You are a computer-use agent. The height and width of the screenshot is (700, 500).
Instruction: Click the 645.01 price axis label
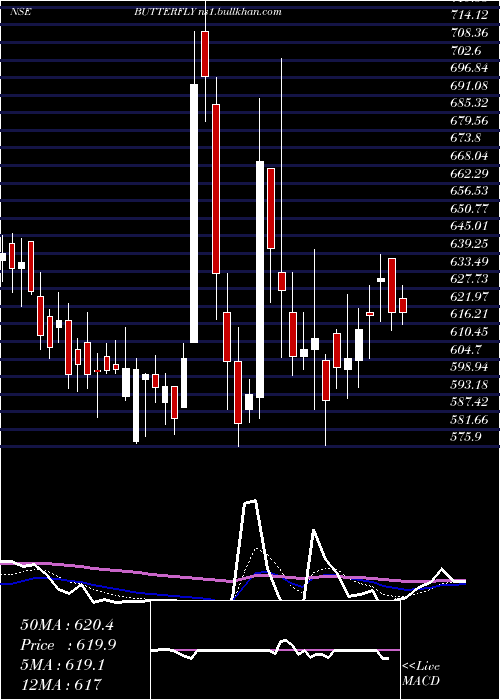pyautogui.click(x=468, y=226)
